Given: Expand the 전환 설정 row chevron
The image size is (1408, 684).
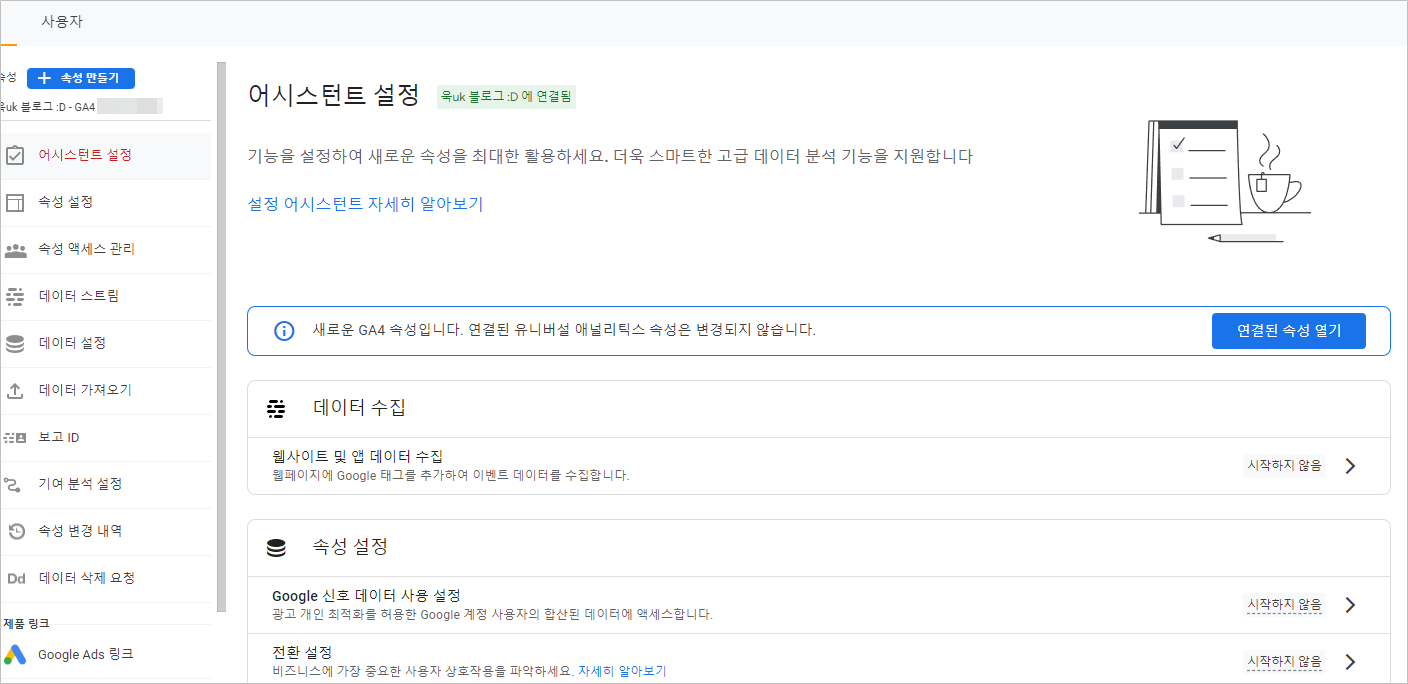Looking at the screenshot, I should pos(1350,662).
